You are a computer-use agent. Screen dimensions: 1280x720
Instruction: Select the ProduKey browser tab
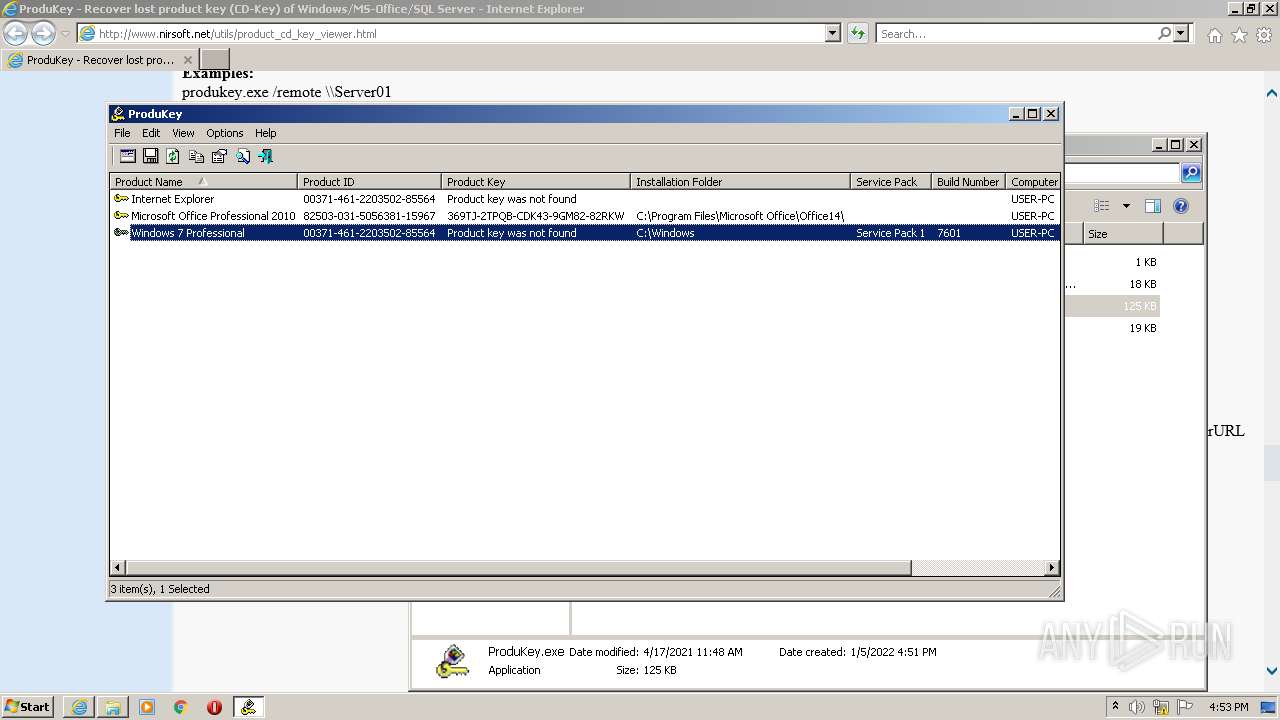pos(99,60)
